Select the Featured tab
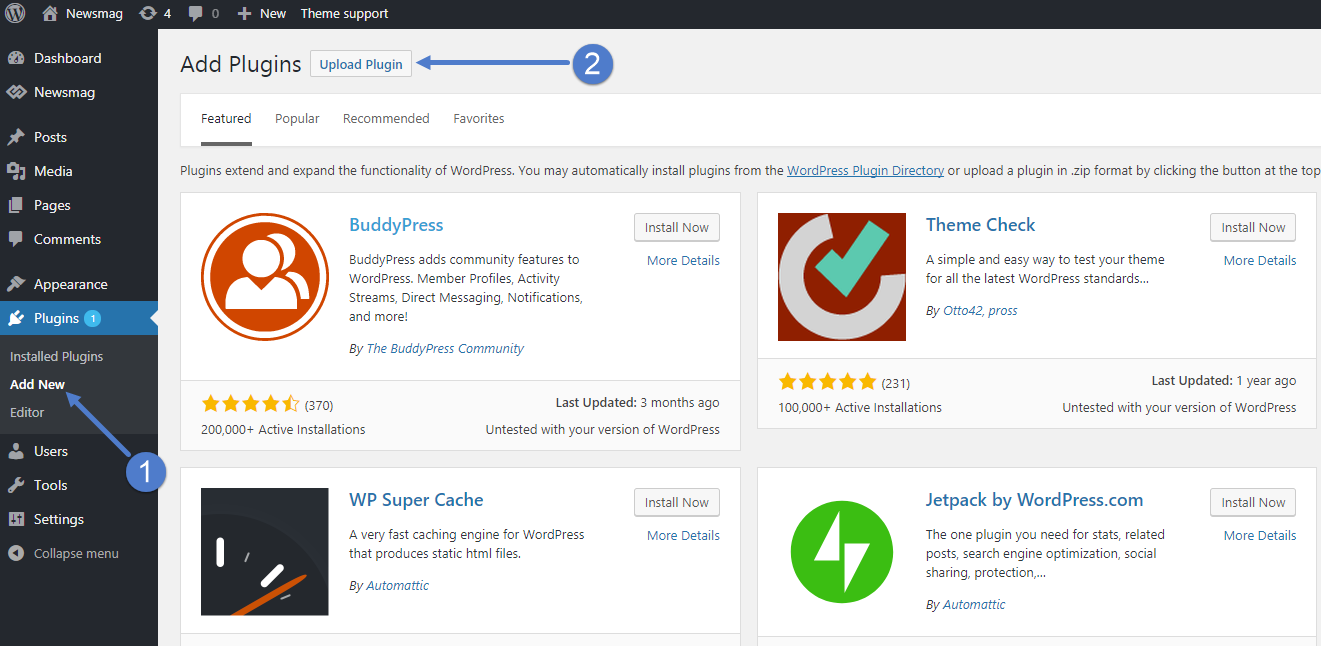 [226, 118]
